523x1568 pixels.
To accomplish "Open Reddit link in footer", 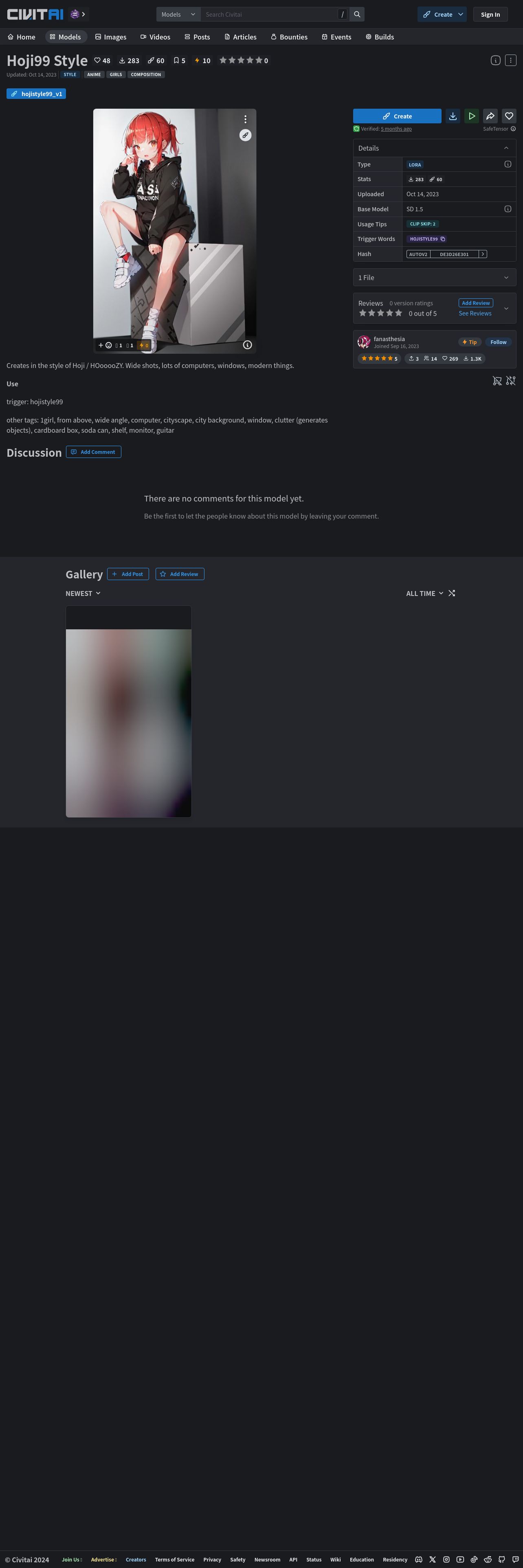I will pyautogui.click(x=488, y=1559).
